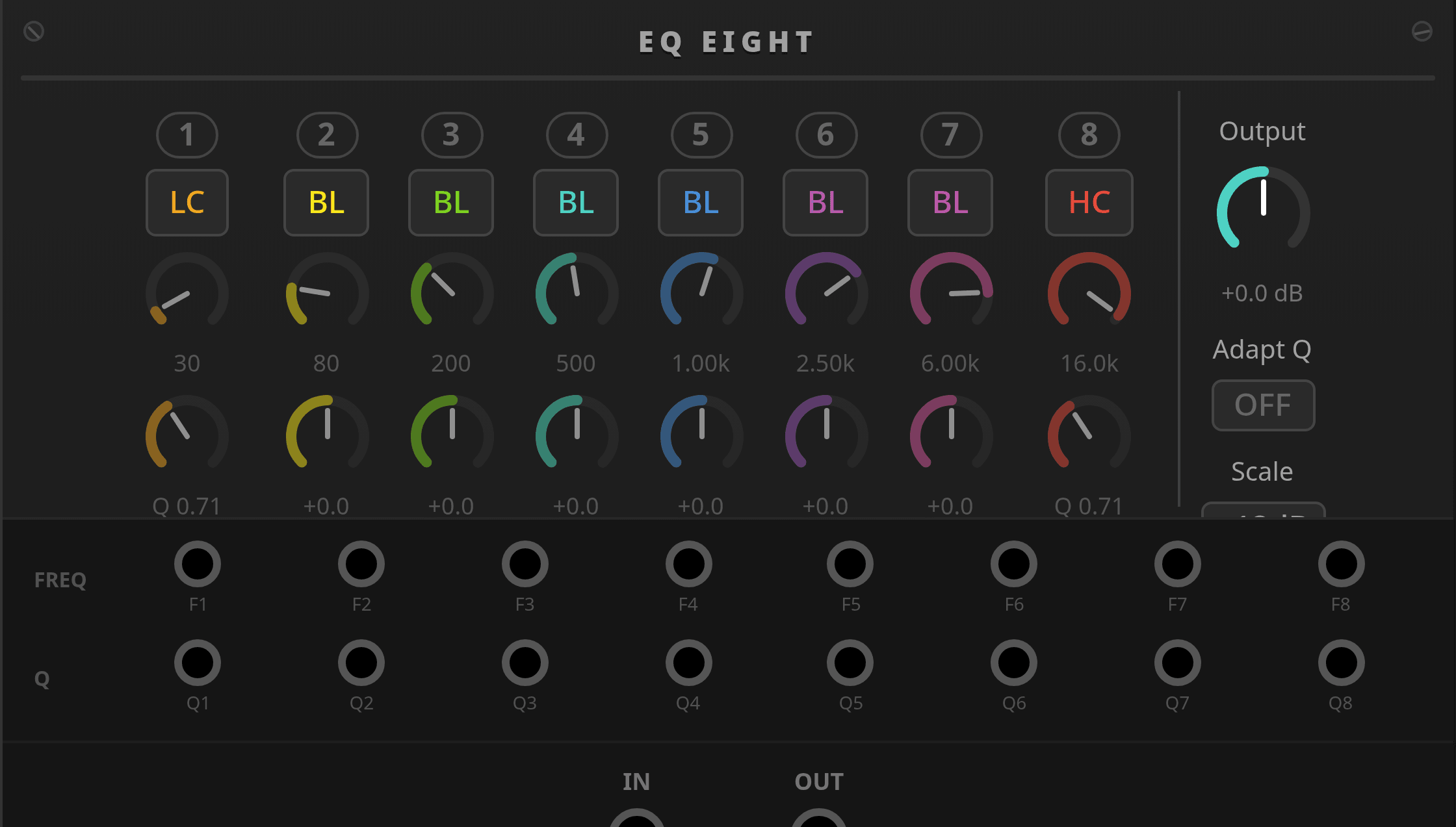Open the LC filter type selector
Image resolution: width=1456 pixels, height=827 pixels.
[187, 203]
